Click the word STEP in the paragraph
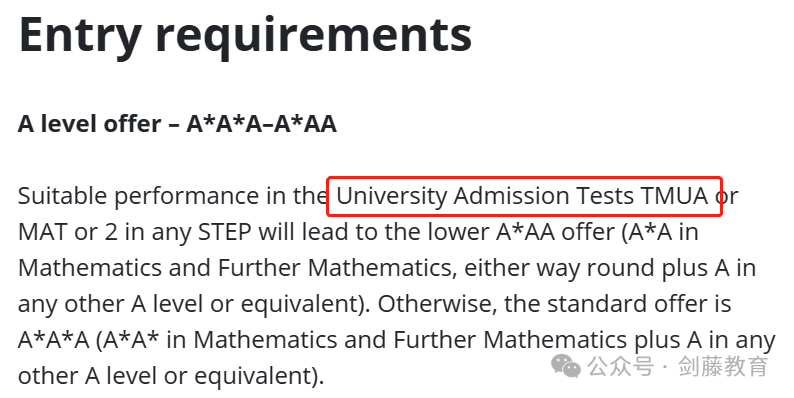The width and height of the screenshot is (794, 398). (x=224, y=232)
